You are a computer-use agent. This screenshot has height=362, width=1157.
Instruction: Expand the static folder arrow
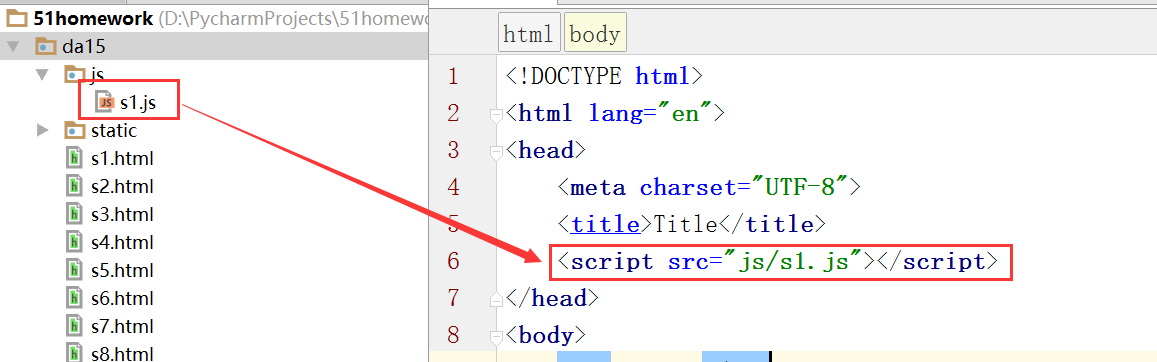point(42,130)
